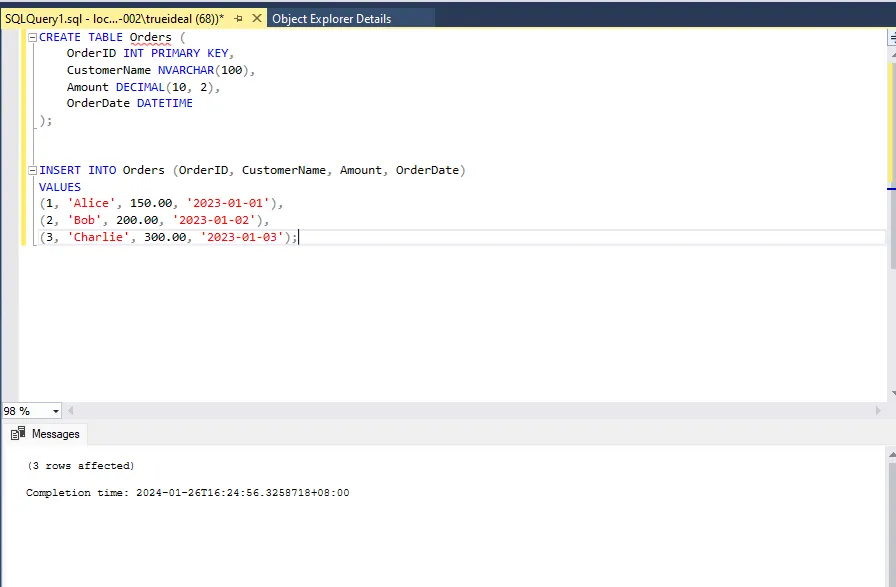Click the horizontal scrollbar right arrow
Viewport: 896px width, 587px height.
point(878,411)
